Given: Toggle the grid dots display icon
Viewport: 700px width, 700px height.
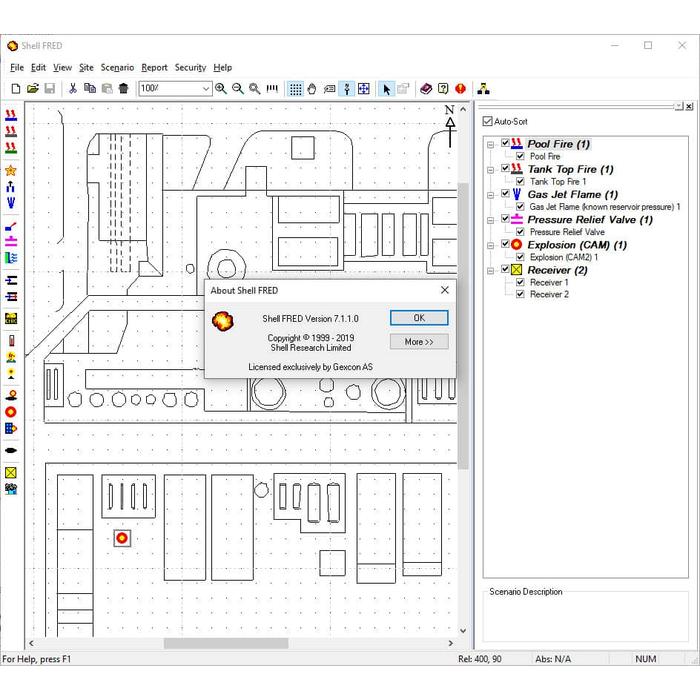Looking at the screenshot, I should [295, 89].
